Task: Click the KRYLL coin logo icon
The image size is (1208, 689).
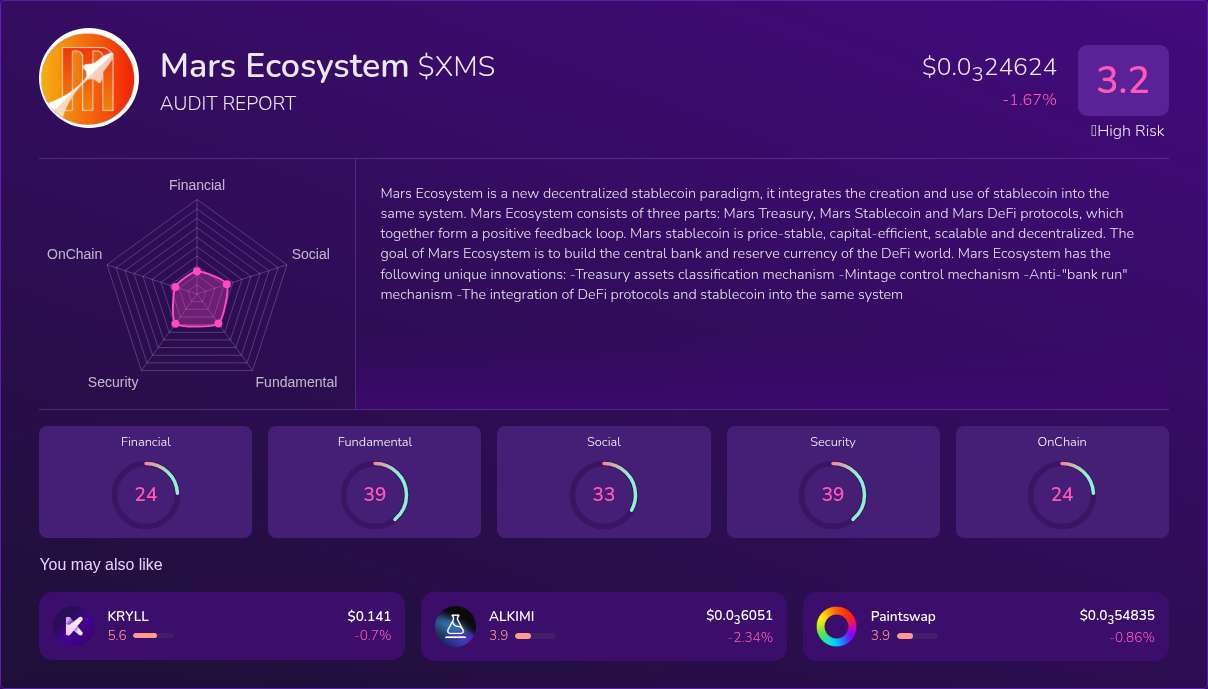Action: [x=74, y=626]
